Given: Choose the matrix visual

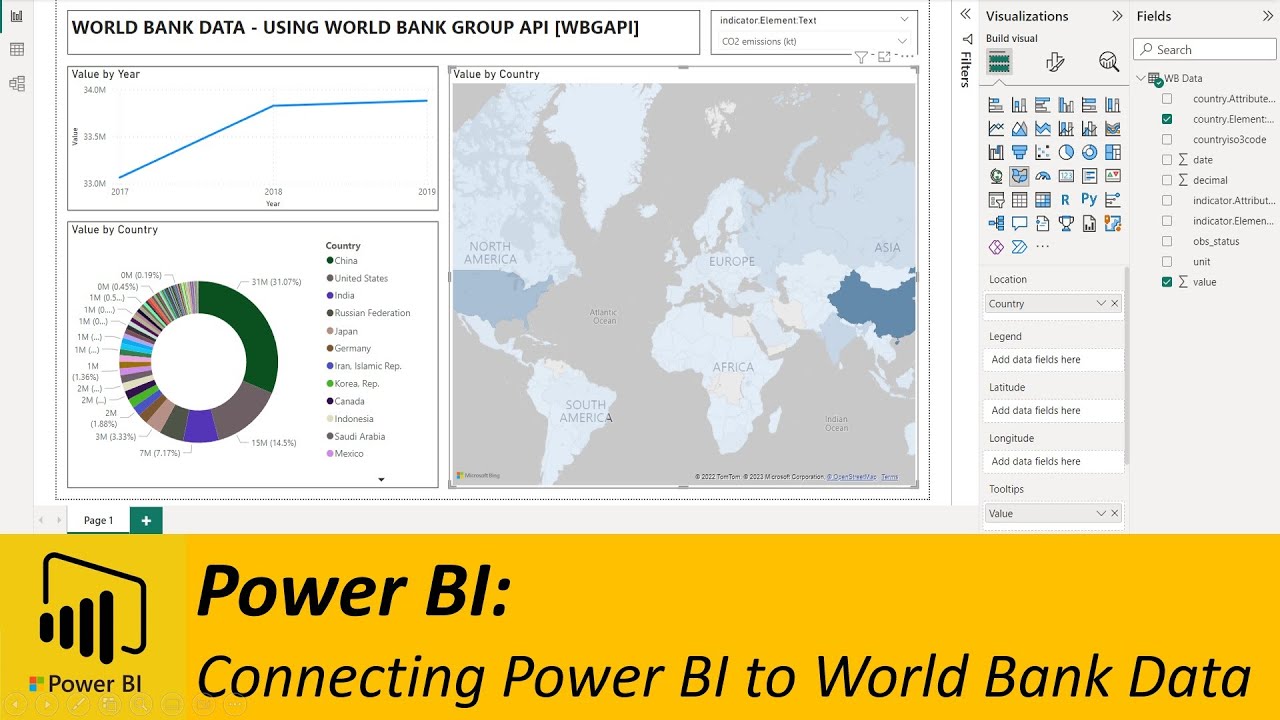Looking at the screenshot, I should [x=1043, y=200].
